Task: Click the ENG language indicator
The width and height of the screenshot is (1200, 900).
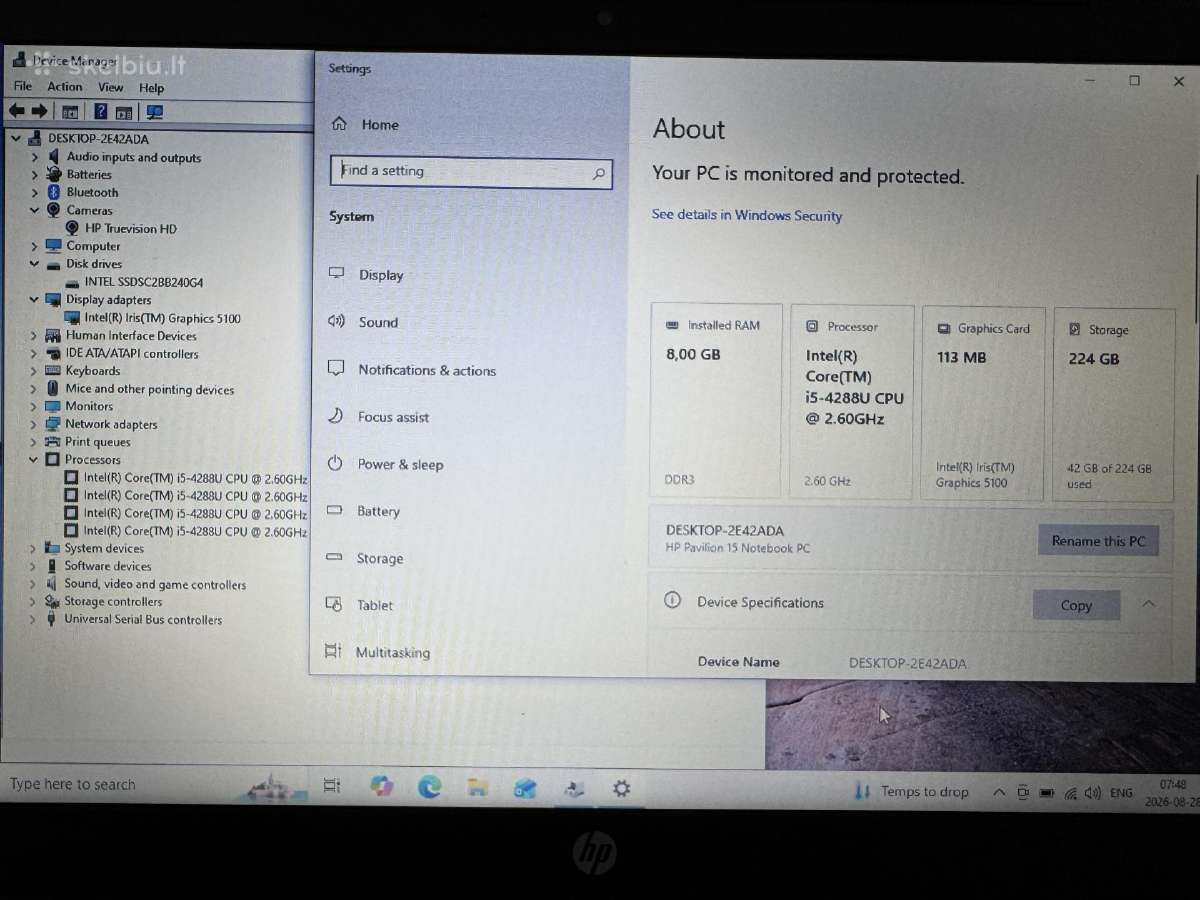Action: tap(1122, 793)
